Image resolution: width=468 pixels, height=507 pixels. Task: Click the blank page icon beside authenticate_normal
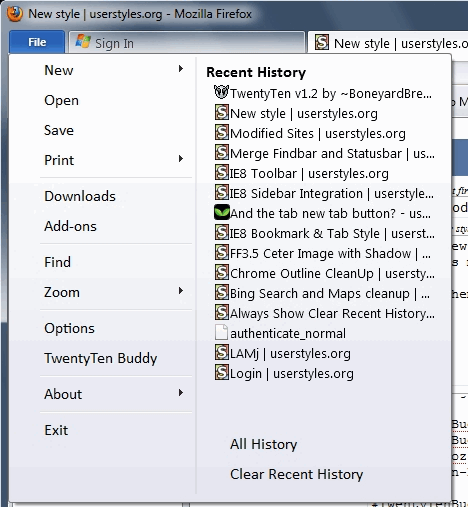point(221,332)
